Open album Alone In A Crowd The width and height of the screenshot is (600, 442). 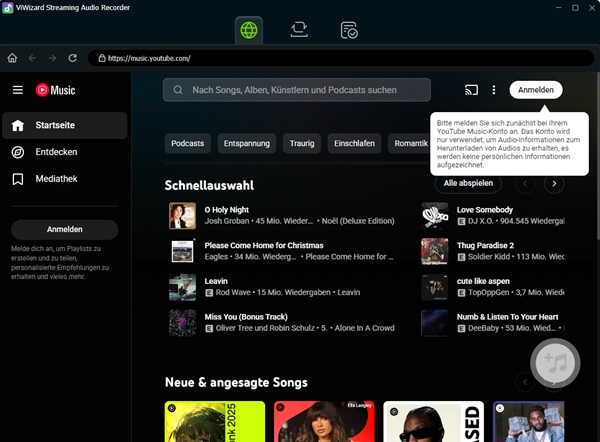[x=364, y=328]
